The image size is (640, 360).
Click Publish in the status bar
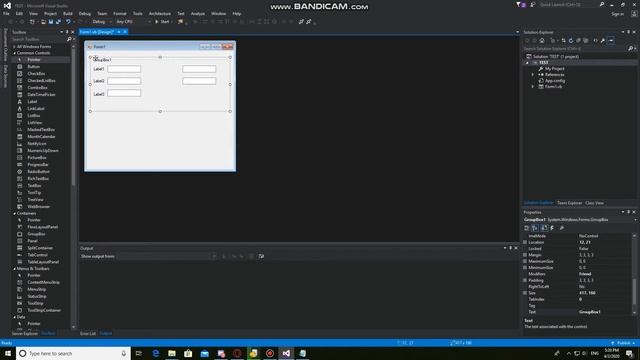tap(623, 343)
